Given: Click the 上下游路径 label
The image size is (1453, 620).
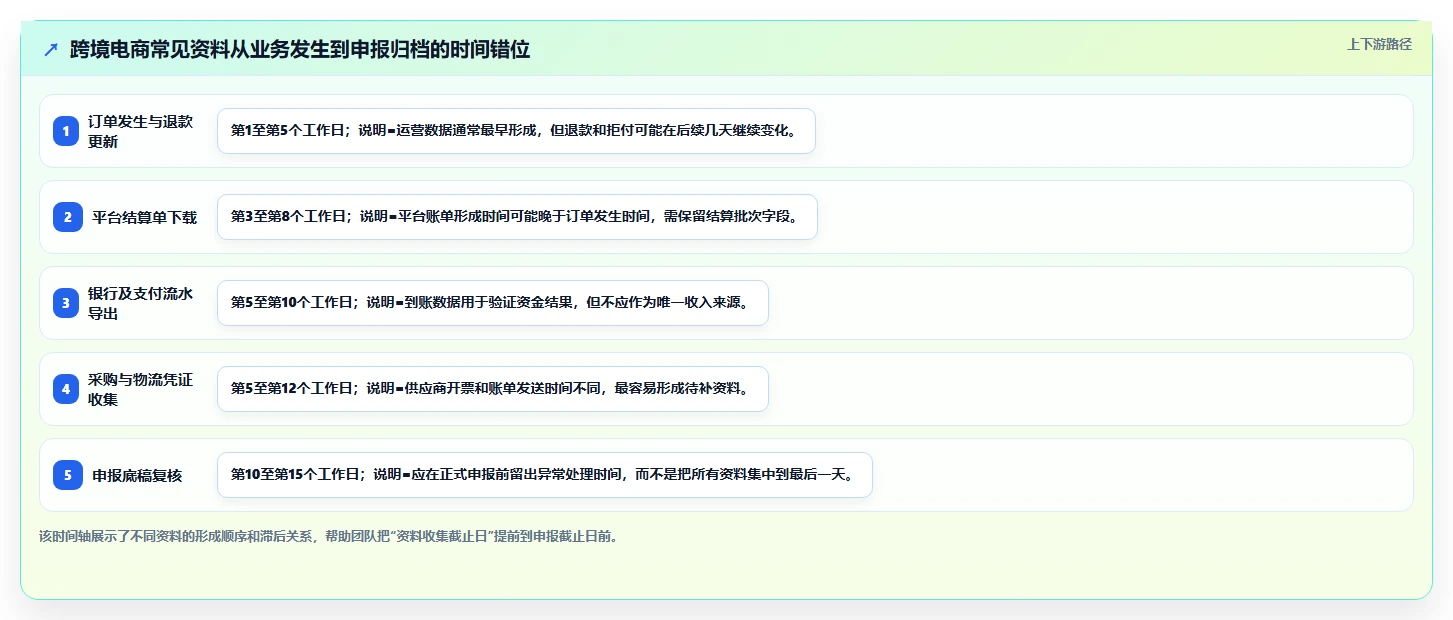Looking at the screenshot, I should (x=1379, y=44).
